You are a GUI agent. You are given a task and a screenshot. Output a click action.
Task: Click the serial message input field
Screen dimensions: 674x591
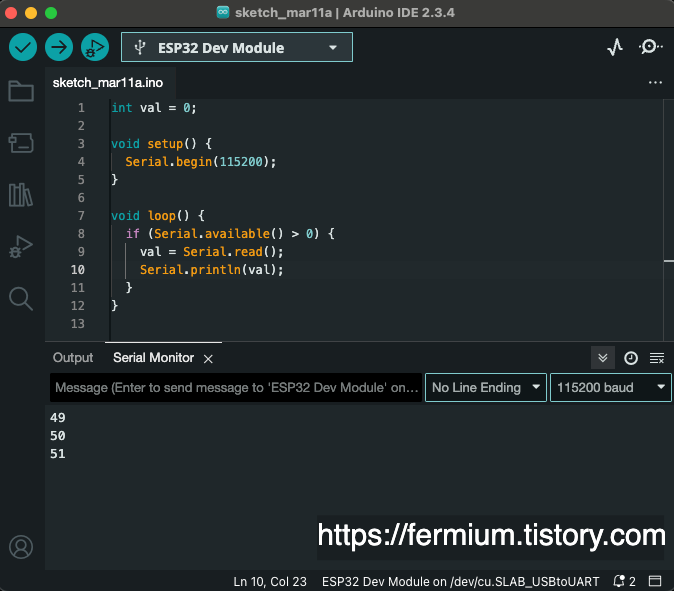point(236,388)
